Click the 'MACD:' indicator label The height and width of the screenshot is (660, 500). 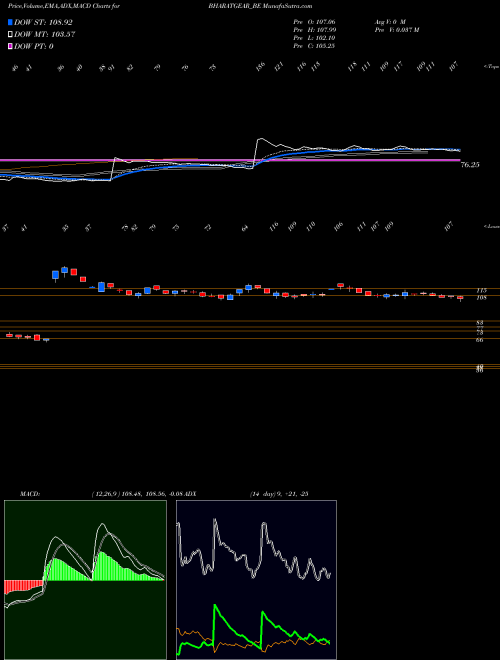pyautogui.click(x=30, y=493)
